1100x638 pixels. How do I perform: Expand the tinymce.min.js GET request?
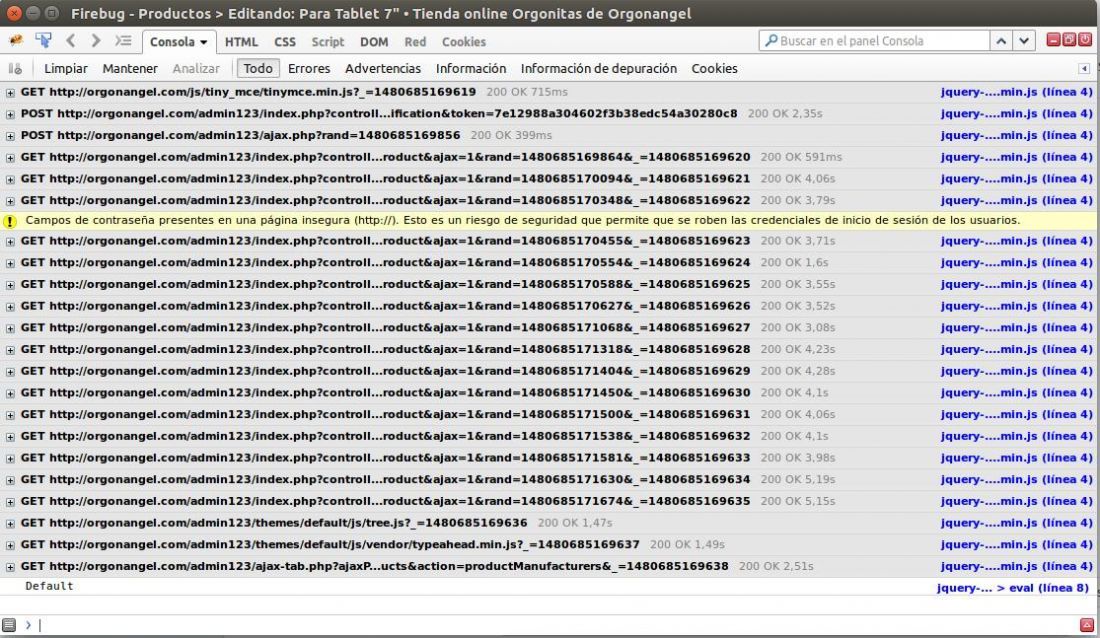click(x=10, y=93)
